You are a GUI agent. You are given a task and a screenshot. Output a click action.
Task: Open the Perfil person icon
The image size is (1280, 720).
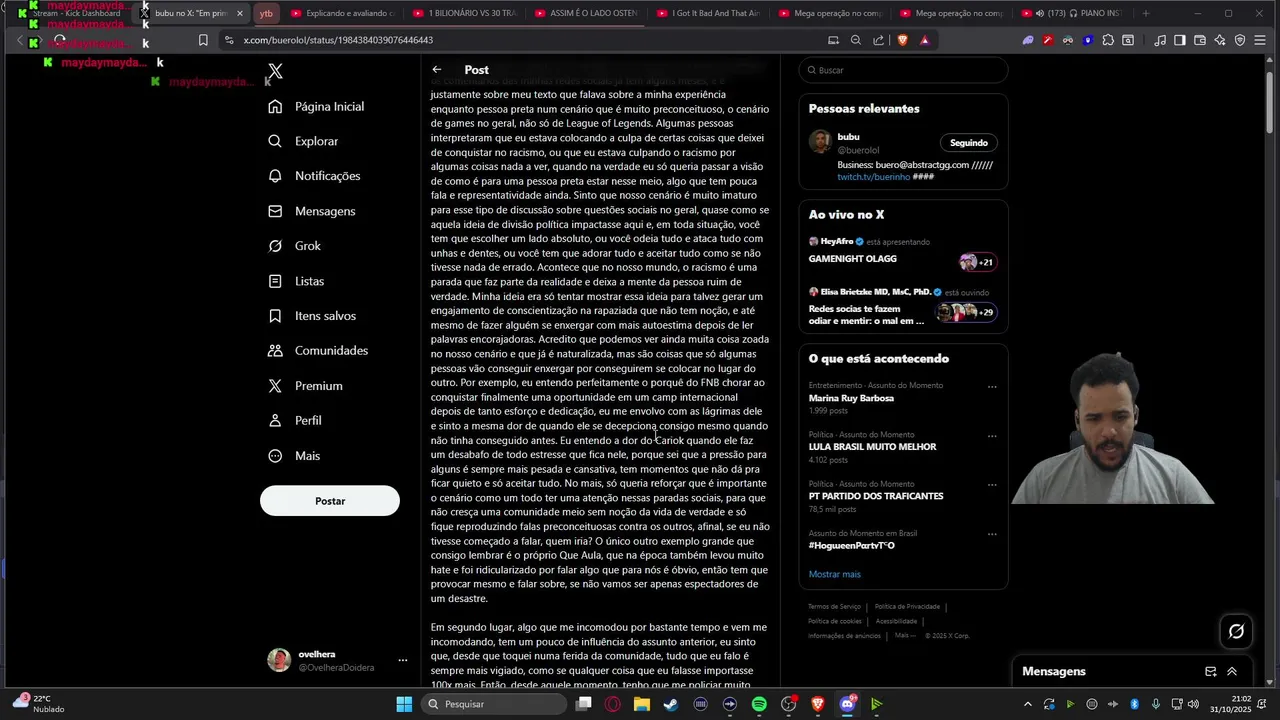click(x=275, y=421)
